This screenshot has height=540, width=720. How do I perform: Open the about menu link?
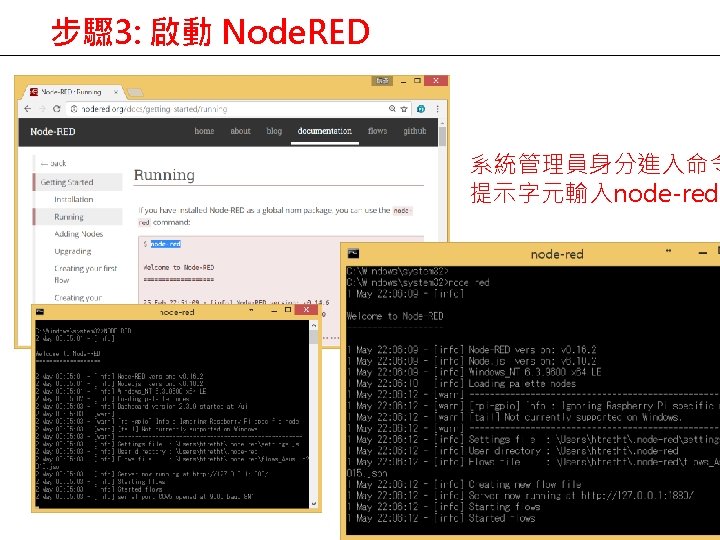241,131
